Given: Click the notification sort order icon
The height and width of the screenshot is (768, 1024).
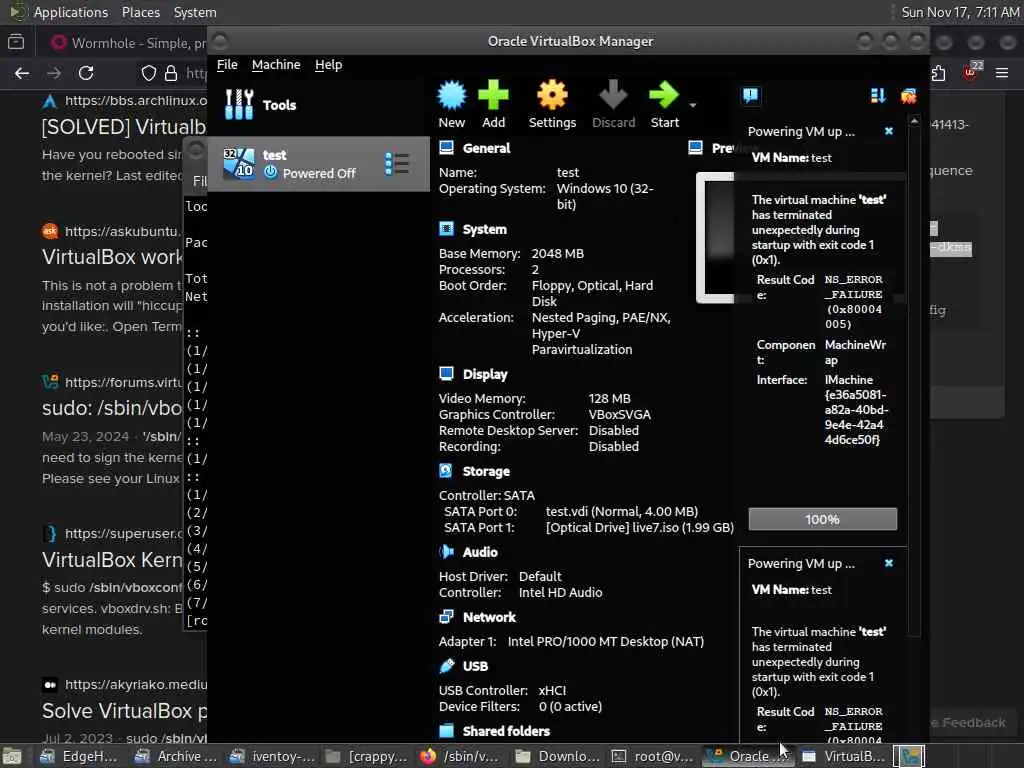Looking at the screenshot, I should pyautogui.click(x=878, y=96).
